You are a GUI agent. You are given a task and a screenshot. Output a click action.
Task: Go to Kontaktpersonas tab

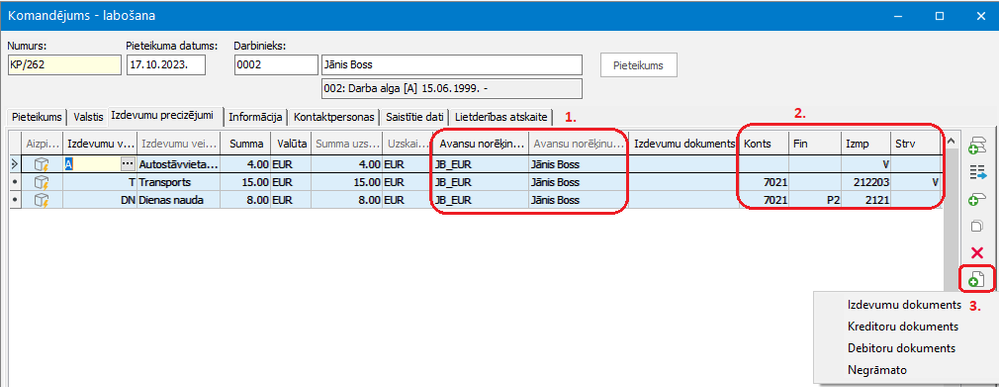(333, 117)
